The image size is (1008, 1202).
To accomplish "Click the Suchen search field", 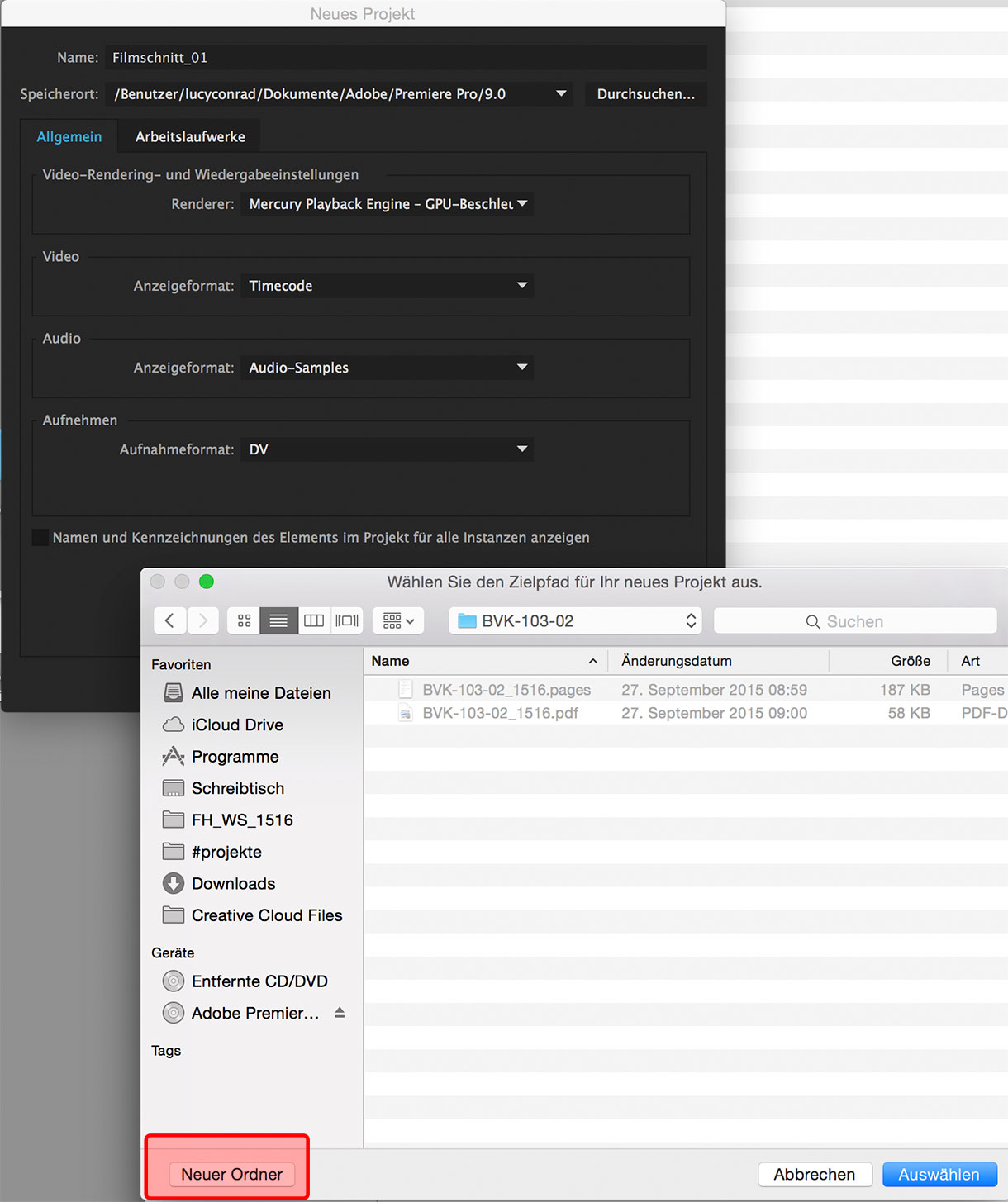I will coord(855,621).
